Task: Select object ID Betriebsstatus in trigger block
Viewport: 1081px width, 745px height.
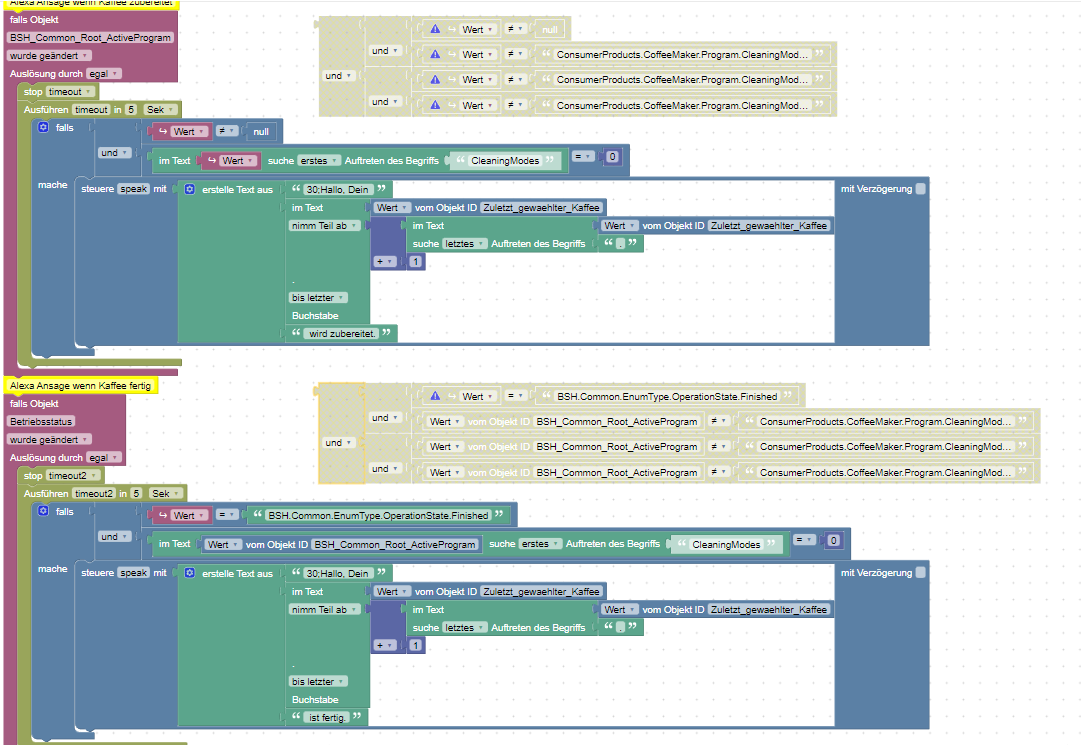Action: tap(41, 421)
